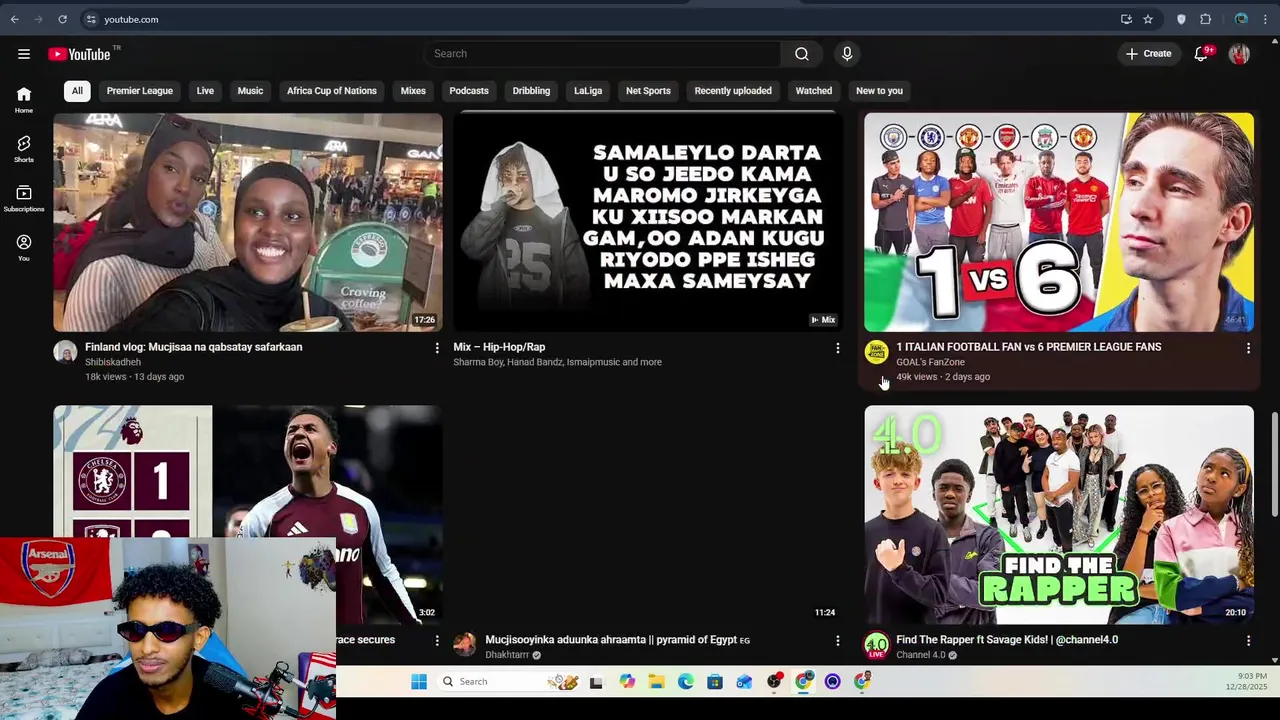Select the Recently uploaded filter chip
The image size is (1280, 720).
tap(733, 91)
